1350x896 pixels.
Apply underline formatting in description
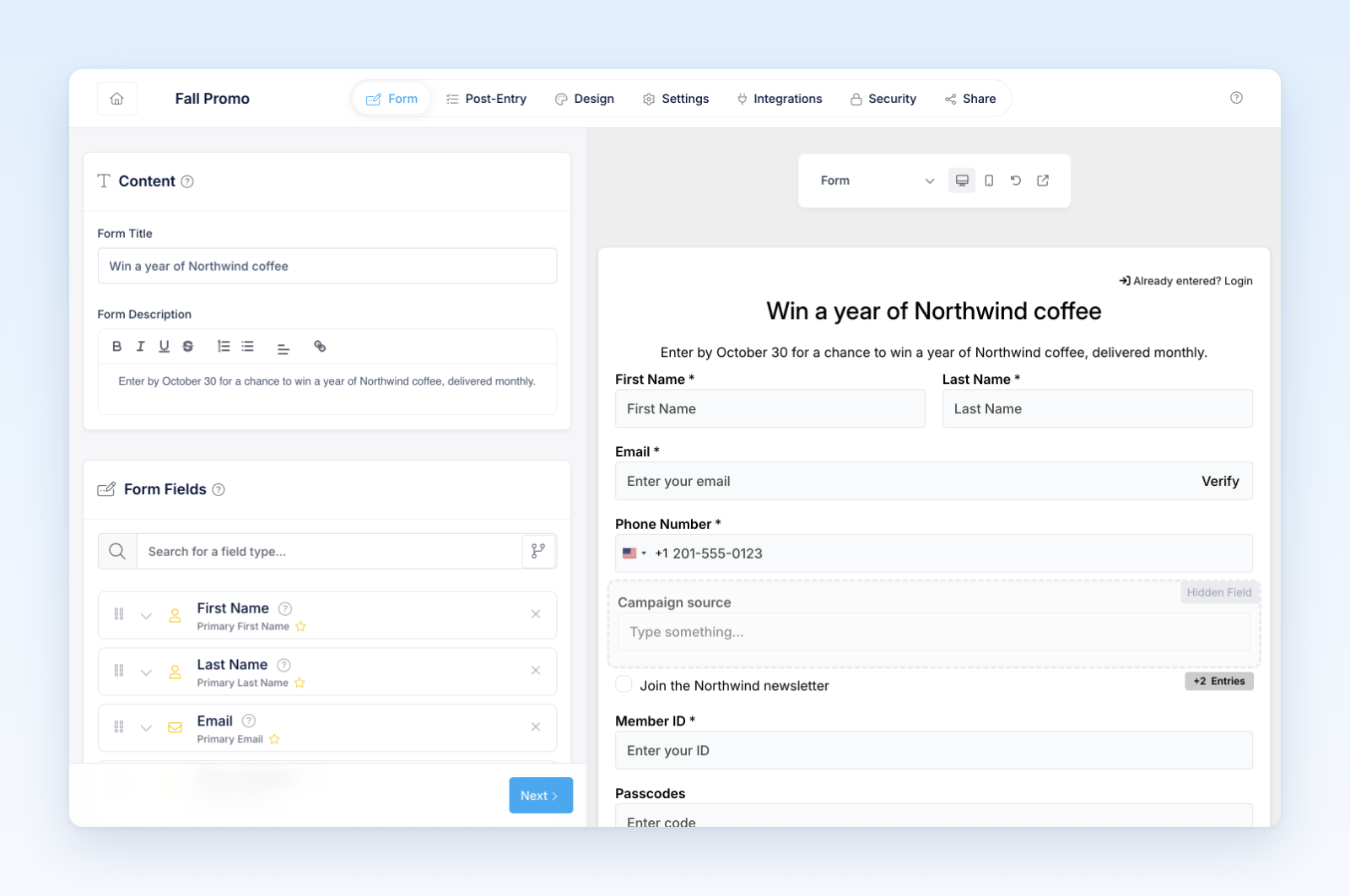(x=165, y=346)
